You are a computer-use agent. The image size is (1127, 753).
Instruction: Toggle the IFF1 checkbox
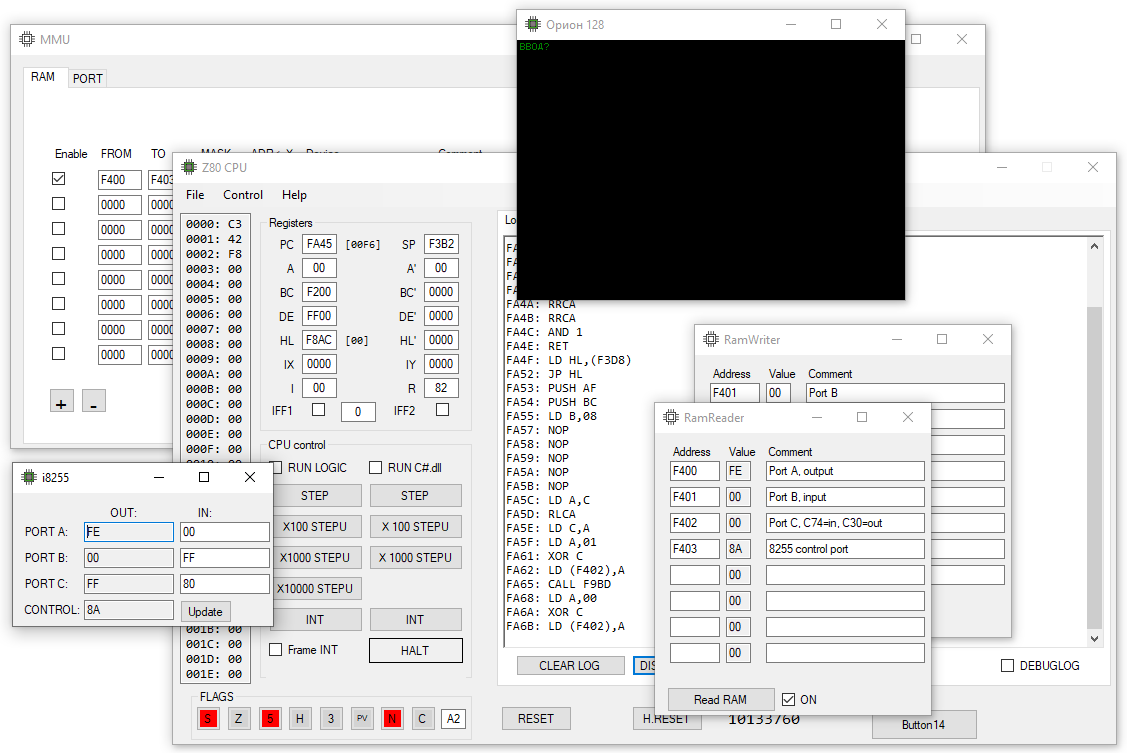pos(318,410)
